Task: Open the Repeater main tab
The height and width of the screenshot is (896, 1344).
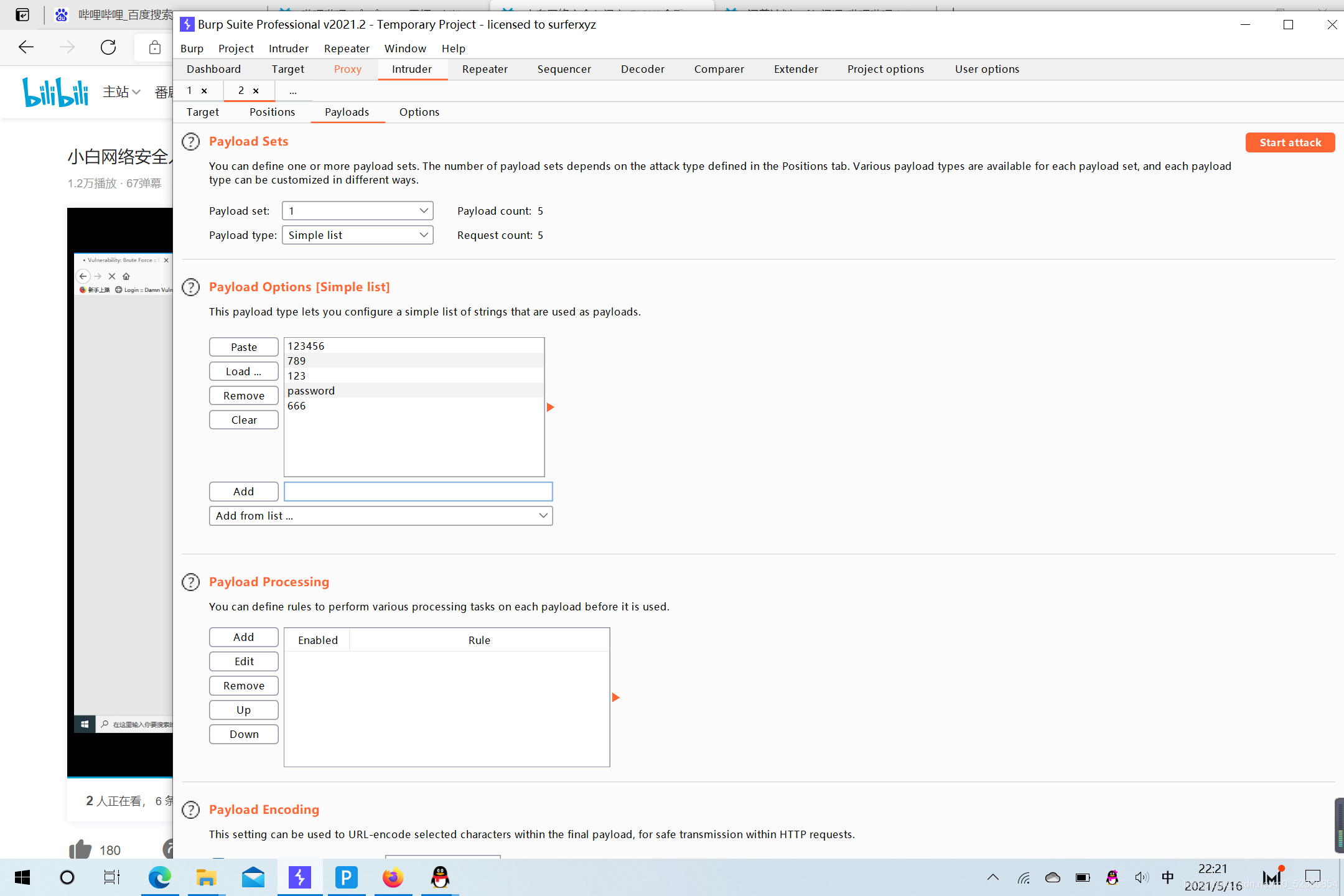Action: (485, 69)
